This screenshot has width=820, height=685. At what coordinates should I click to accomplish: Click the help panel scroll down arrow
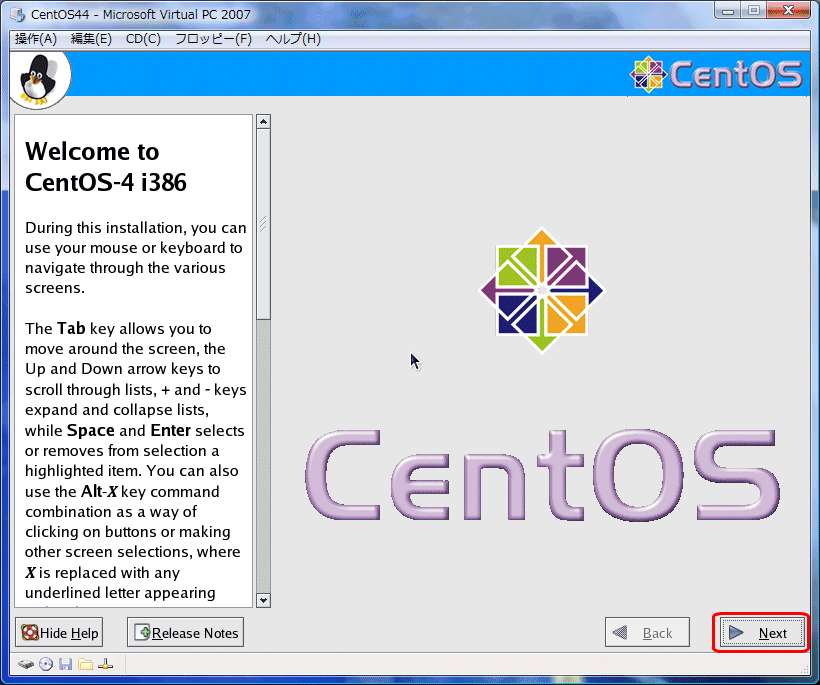(x=263, y=600)
